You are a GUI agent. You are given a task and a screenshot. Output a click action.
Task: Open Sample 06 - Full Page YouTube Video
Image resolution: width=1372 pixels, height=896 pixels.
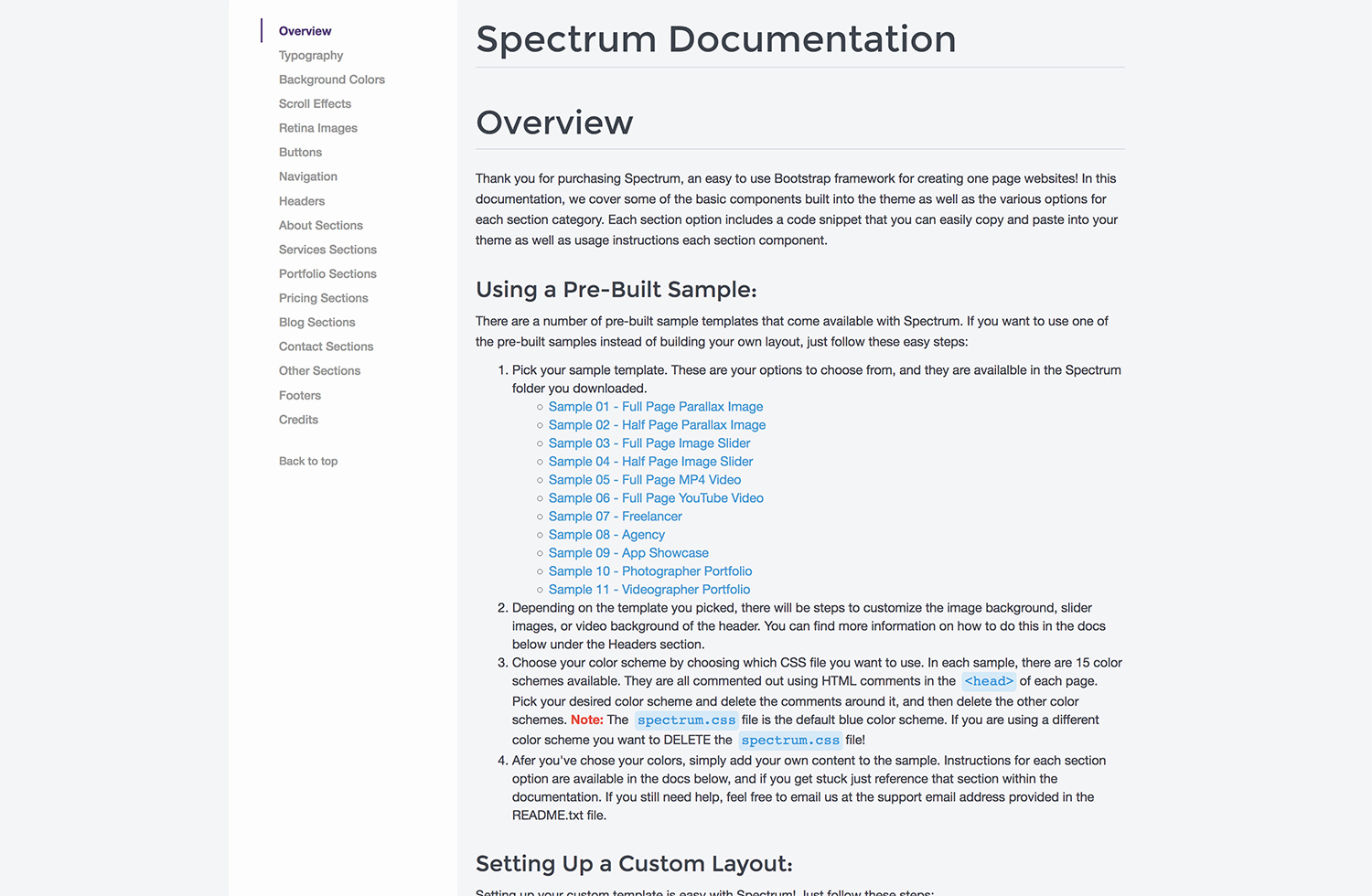point(656,498)
